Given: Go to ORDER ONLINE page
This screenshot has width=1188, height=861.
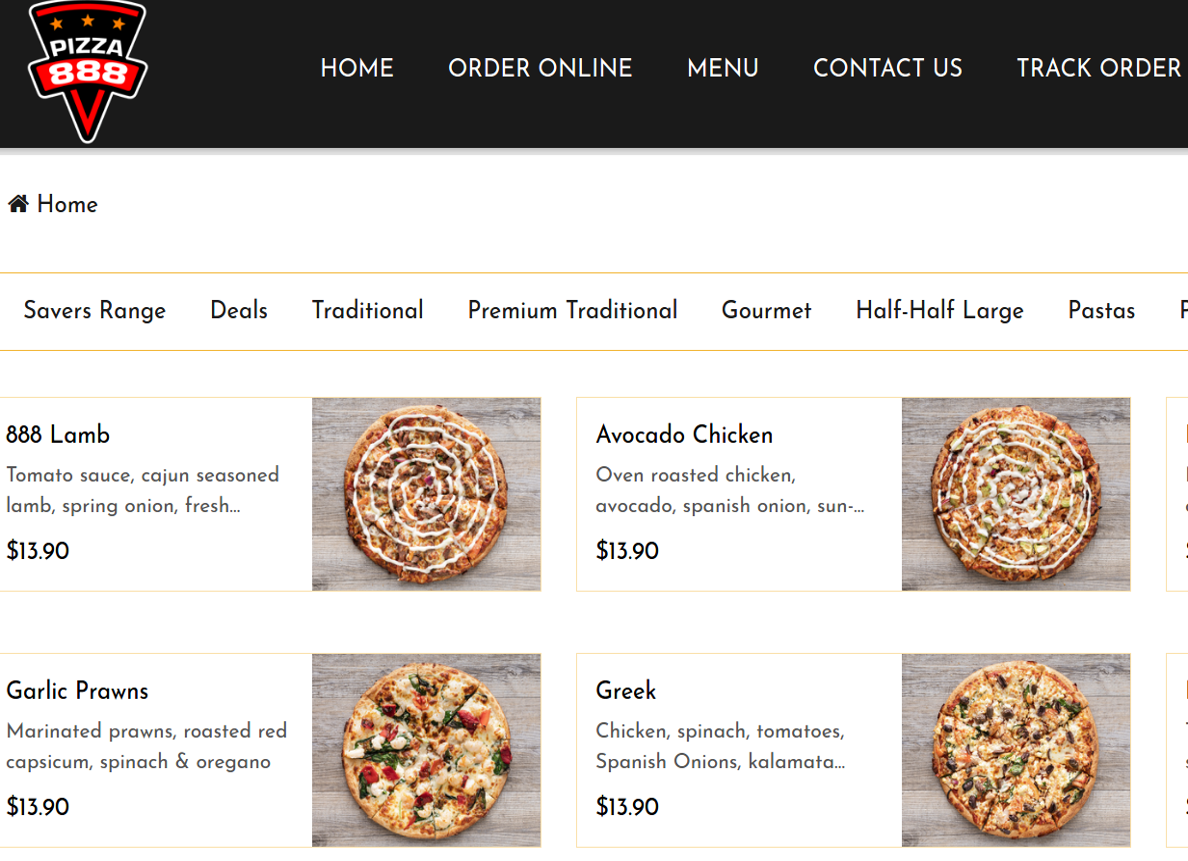Looking at the screenshot, I should click(x=540, y=68).
